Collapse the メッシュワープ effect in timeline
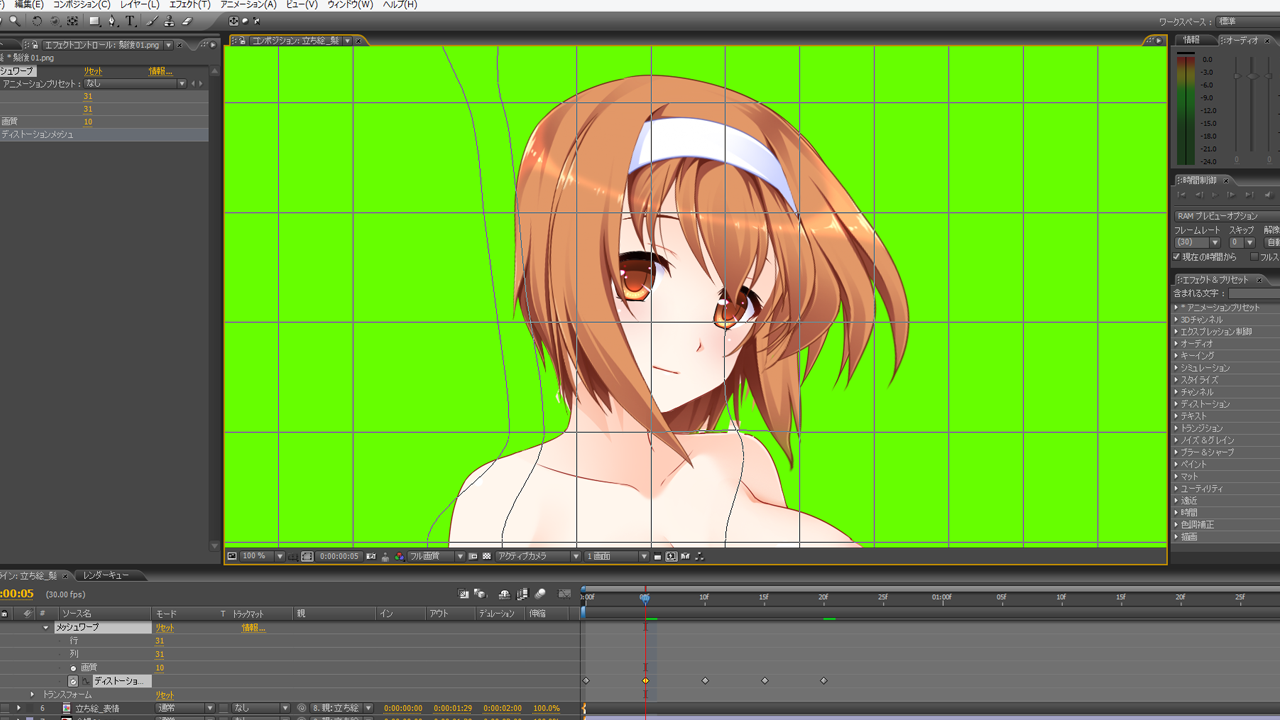 coord(45,628)
